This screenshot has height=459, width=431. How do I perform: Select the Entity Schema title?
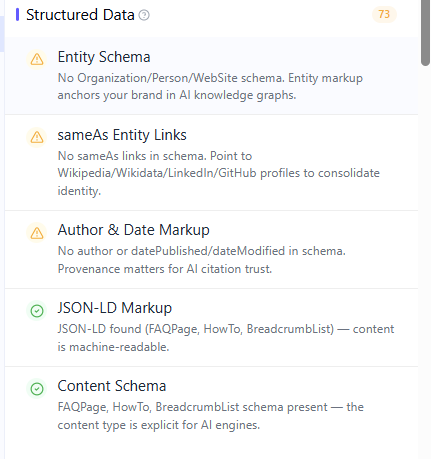pyautogui.click(x=104, y=57)
